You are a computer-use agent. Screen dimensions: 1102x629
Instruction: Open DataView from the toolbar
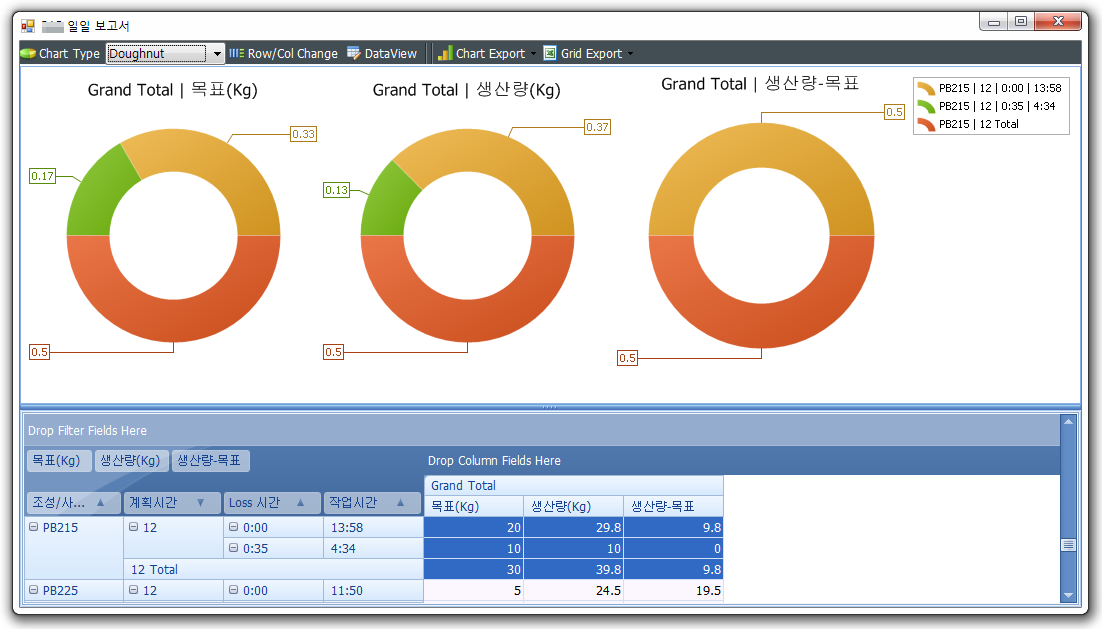tap(382, 53)
